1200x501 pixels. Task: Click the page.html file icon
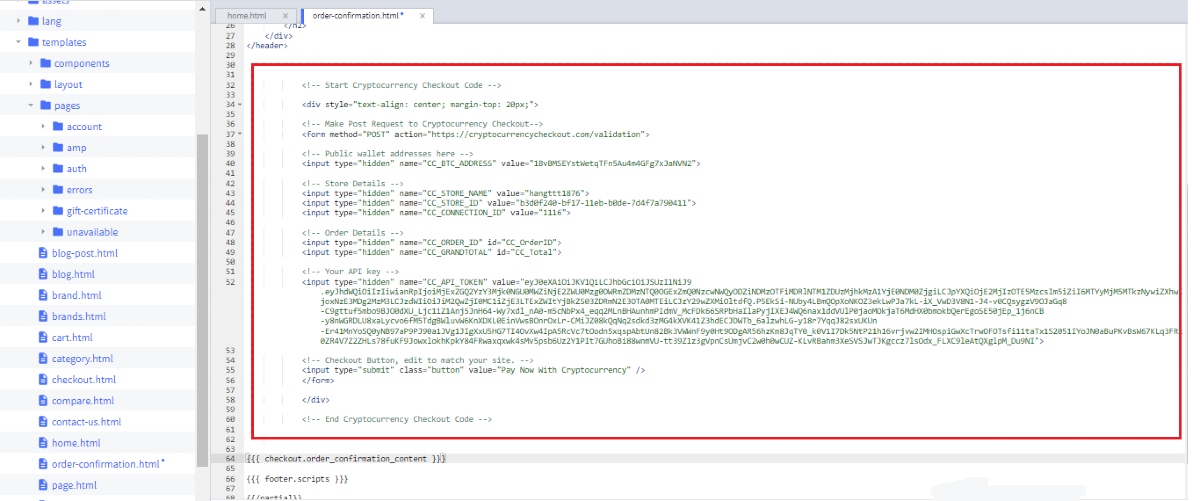tap(42, 485)
